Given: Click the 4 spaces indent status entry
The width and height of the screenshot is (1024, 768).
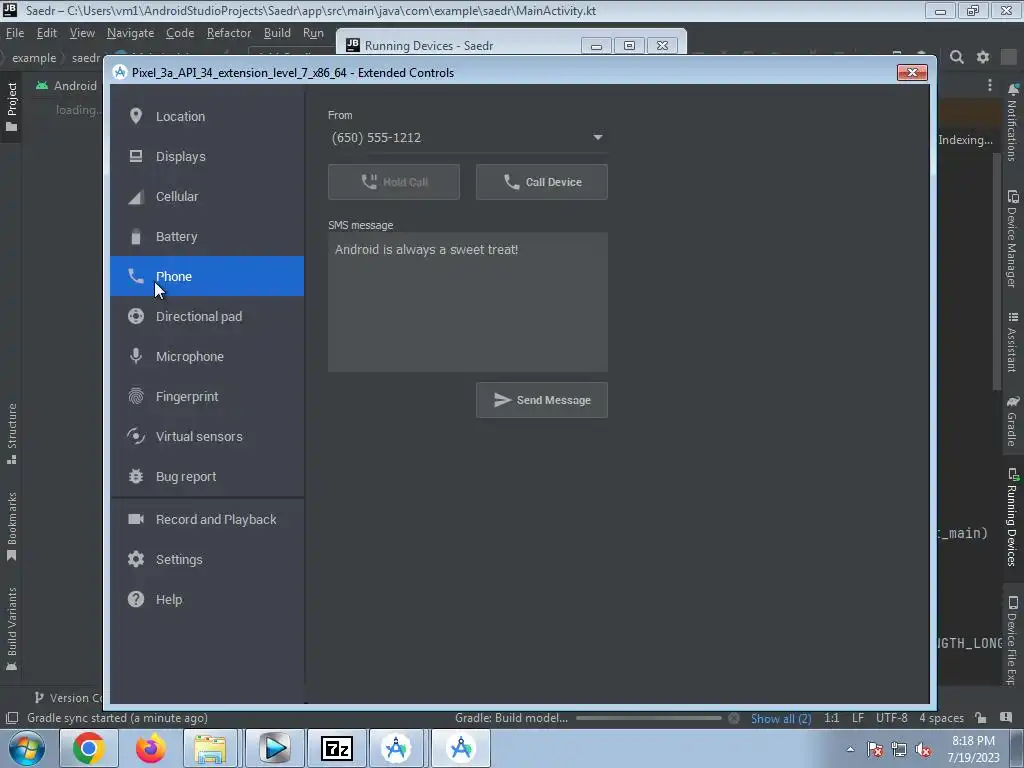Looking at the screenshot, I should tap(941, 718).
